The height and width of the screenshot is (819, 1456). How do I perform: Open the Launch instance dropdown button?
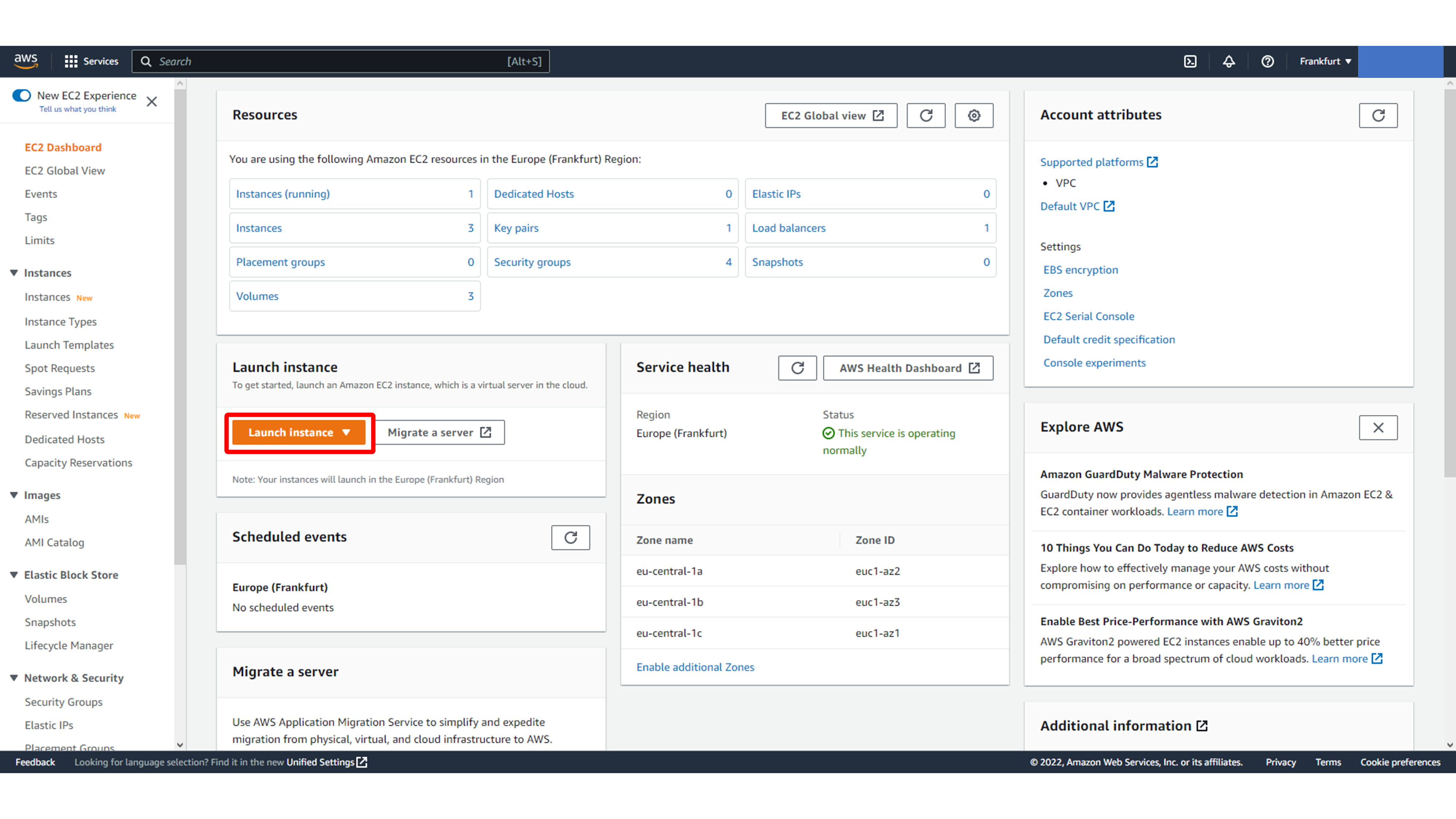click(299, 433)
